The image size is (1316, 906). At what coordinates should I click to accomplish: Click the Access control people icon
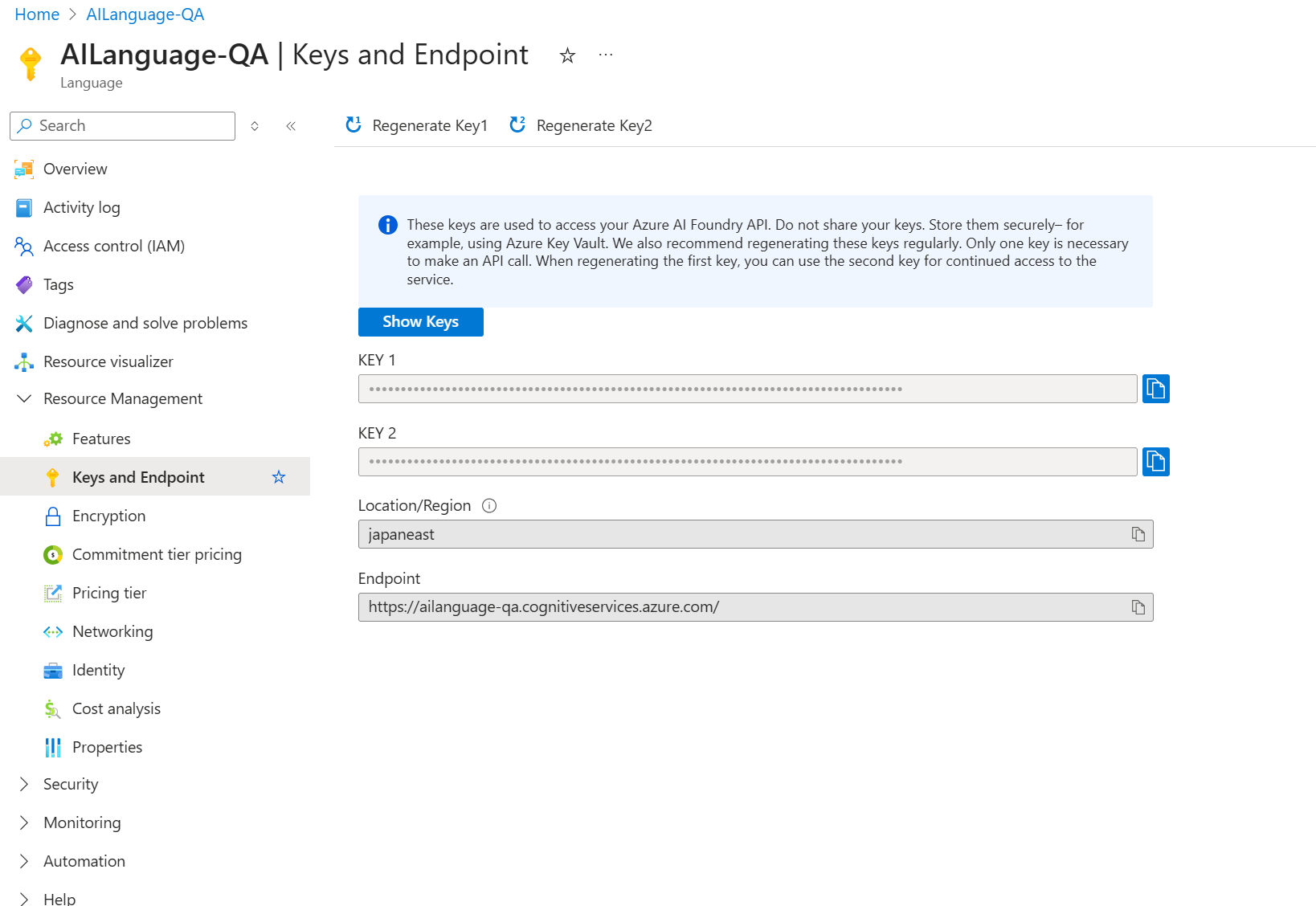click(24, 247)
